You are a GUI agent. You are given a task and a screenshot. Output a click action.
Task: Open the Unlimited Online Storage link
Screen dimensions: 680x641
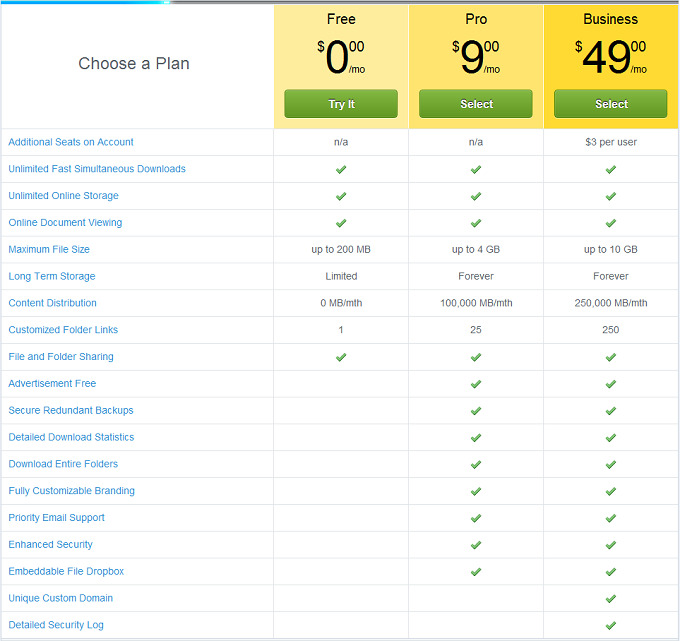tap(63, 196)
